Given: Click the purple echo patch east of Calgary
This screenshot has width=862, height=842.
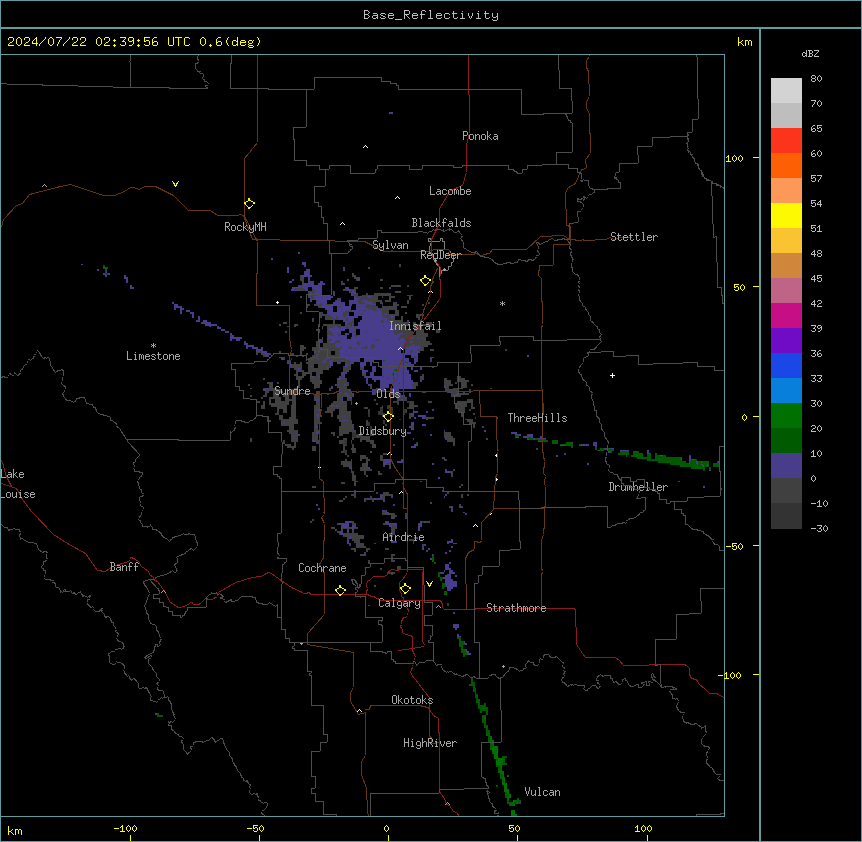Looking at the screenshot, I should tap(450, 579).
